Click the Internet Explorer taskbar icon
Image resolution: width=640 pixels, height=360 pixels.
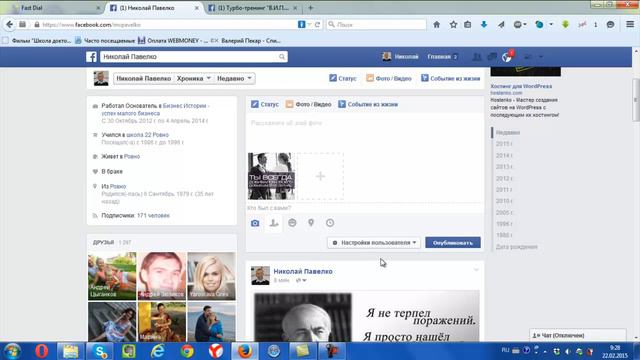[x=158, y=351]
